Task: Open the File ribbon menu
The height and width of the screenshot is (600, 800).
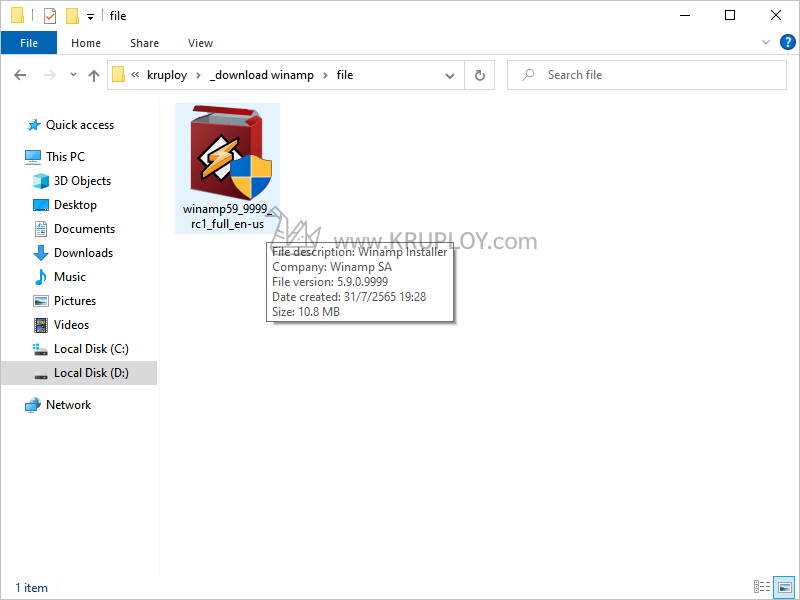Action: (29, 43)
